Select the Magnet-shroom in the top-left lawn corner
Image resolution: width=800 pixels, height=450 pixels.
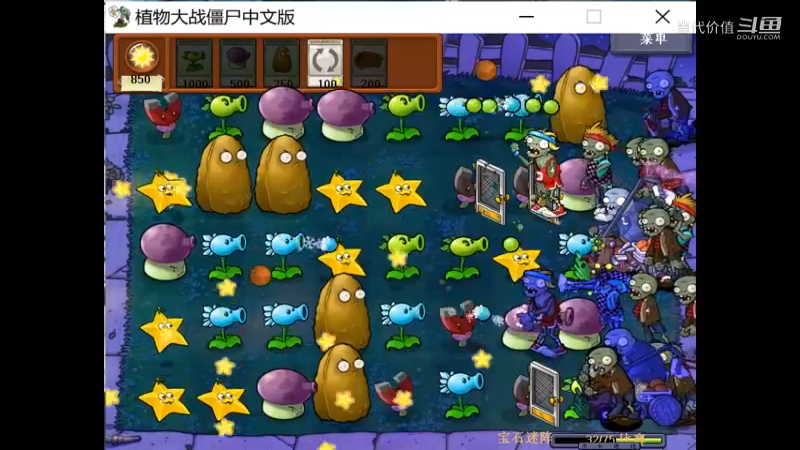click(x=162, y=113)
